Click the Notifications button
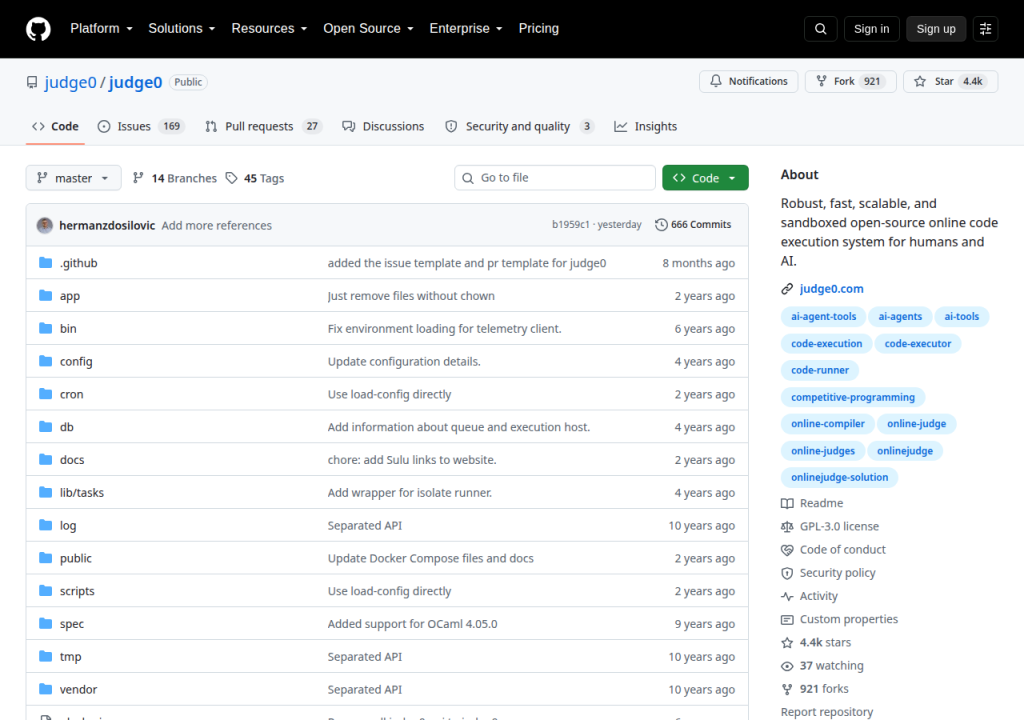The width and height of the screenshot is (1024, 720). 748,82
